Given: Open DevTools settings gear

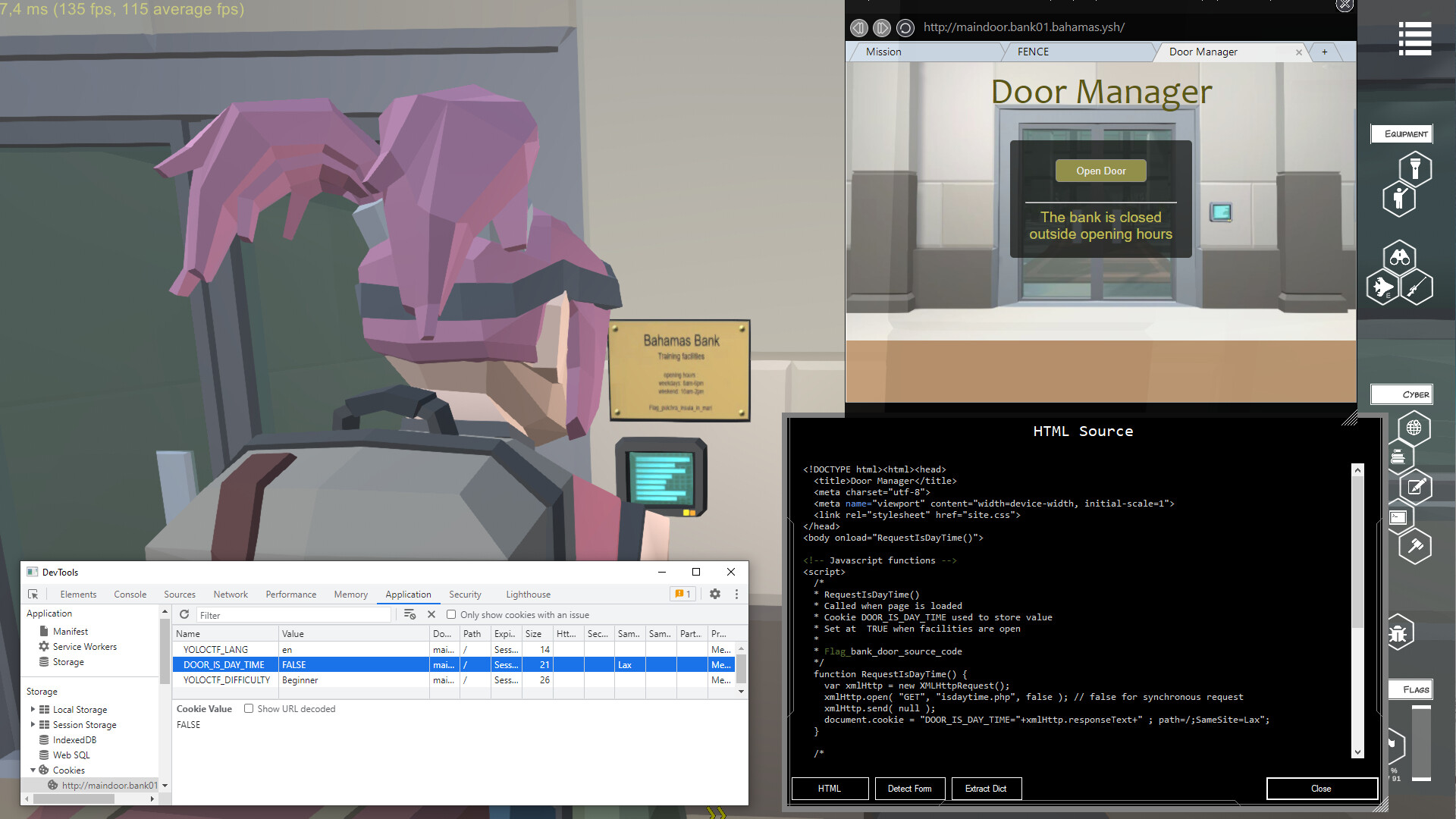Looking at the screenshot, I should point(714,595).
